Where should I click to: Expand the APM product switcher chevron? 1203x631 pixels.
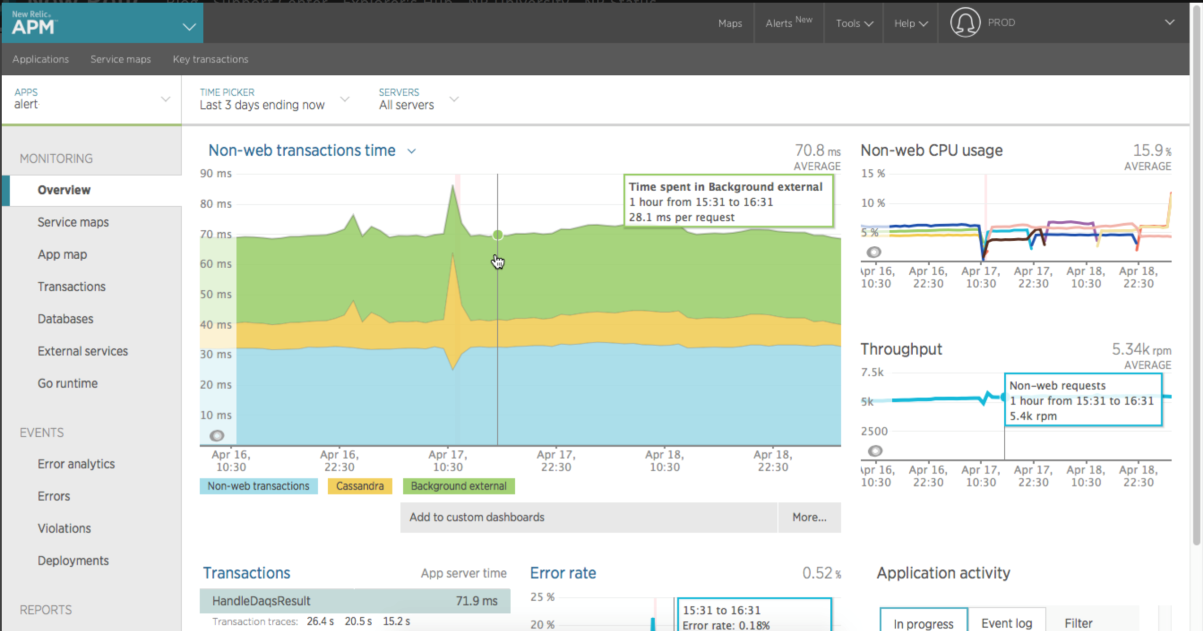pyautogui.click(x=189, y=26)
